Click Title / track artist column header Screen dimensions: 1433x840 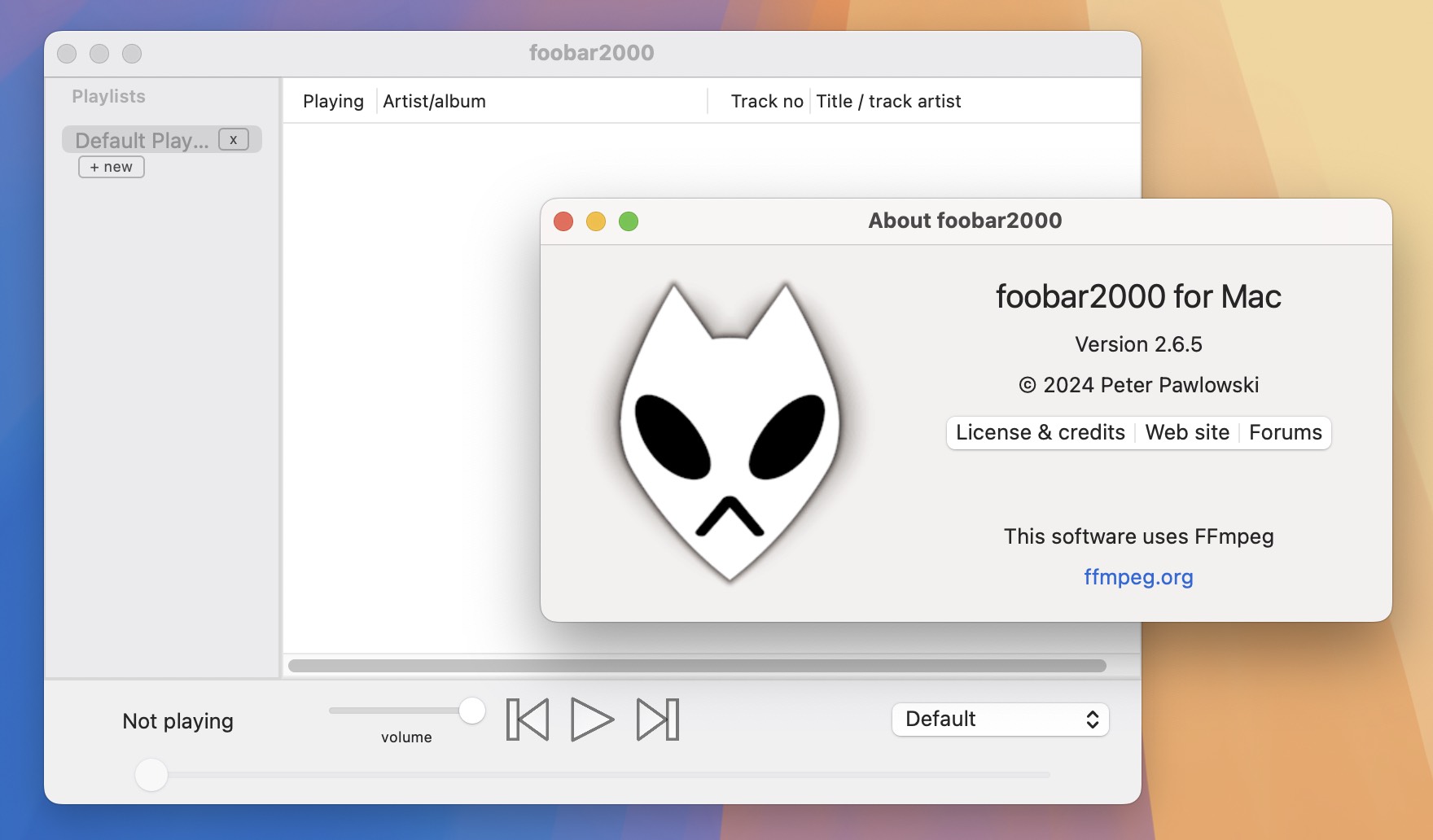tap(888, 101)
